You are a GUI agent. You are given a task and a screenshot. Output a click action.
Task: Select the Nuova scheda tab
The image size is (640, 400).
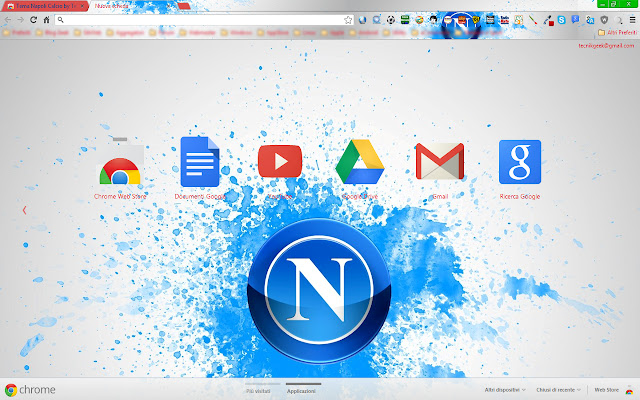(130, 6)
